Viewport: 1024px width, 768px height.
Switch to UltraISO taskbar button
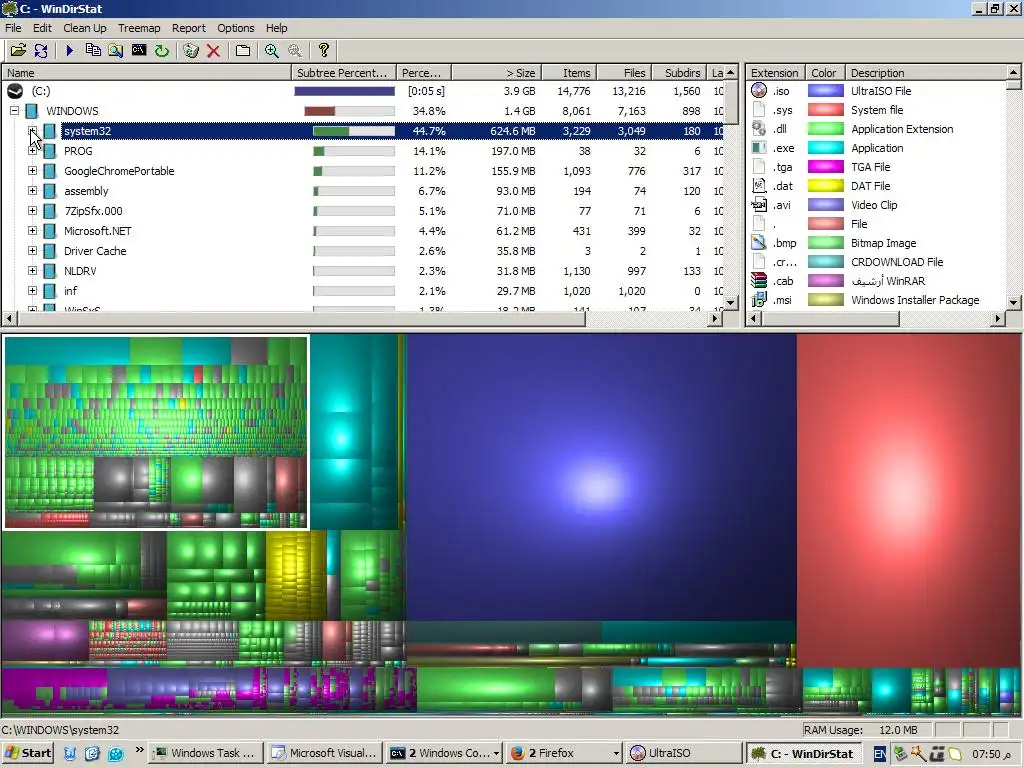(683, 753)
